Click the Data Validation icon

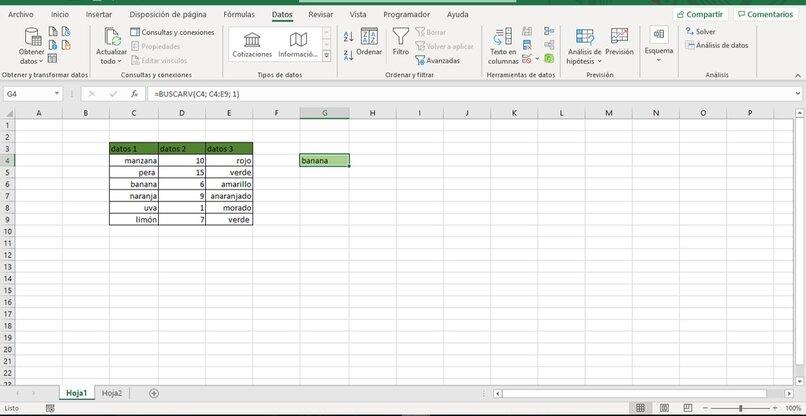tap(527, 59)
